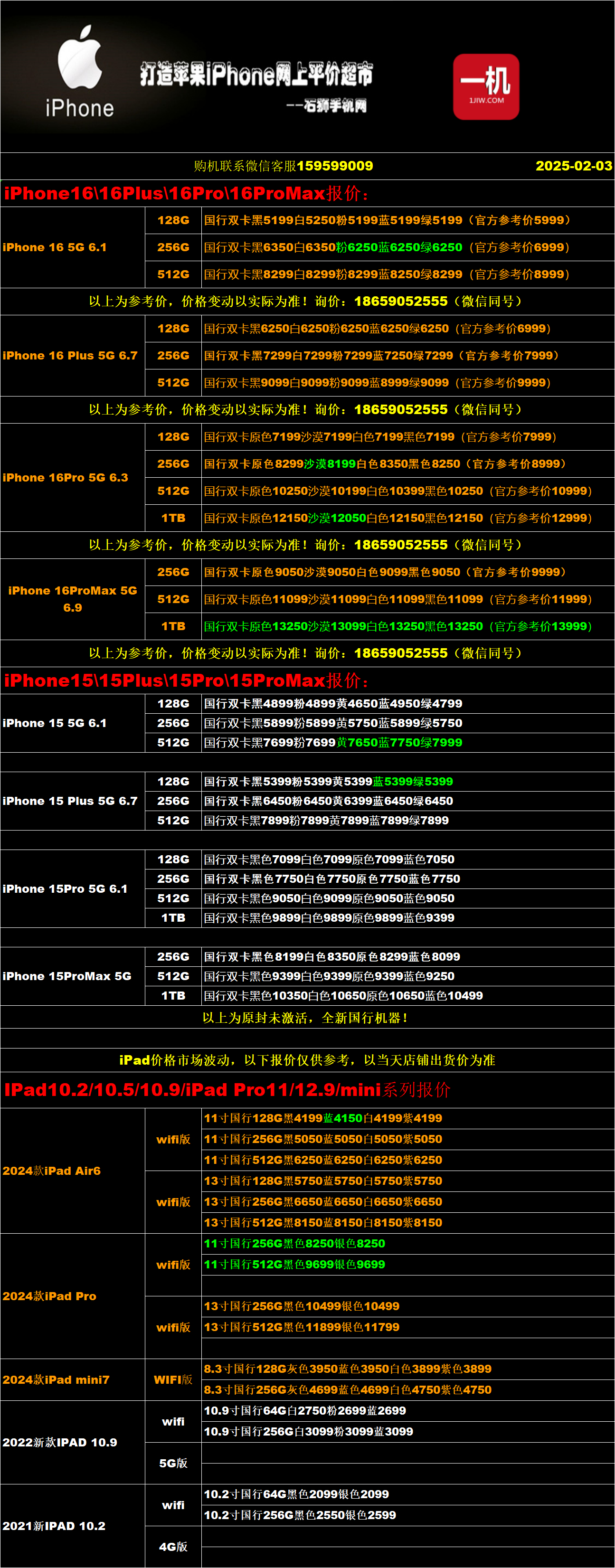Select the iPhone 16 5G 6.1 model cell
The image size is (615, 1568).
[55, 247]
